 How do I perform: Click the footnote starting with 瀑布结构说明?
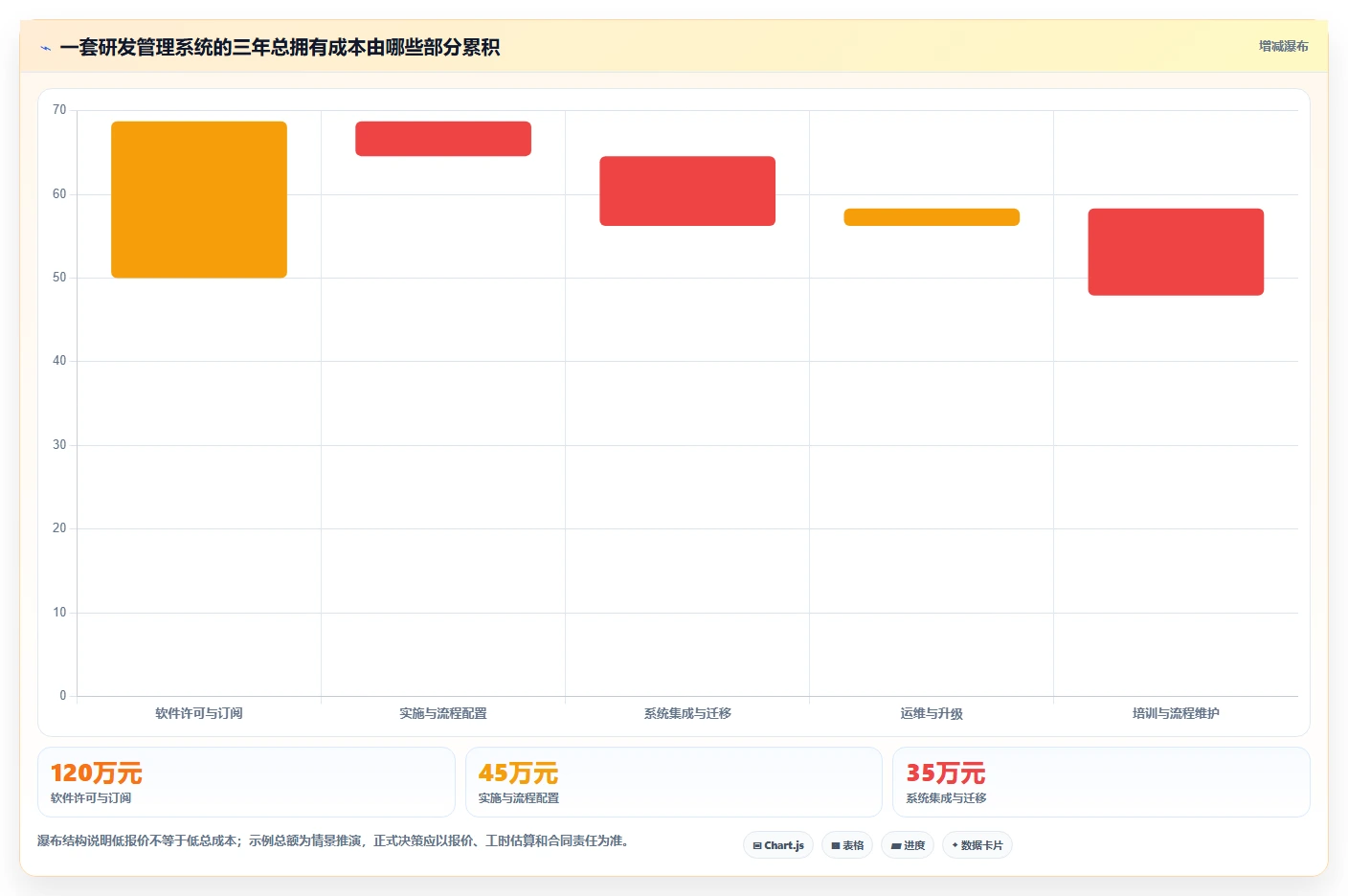(x=335, y=840)
